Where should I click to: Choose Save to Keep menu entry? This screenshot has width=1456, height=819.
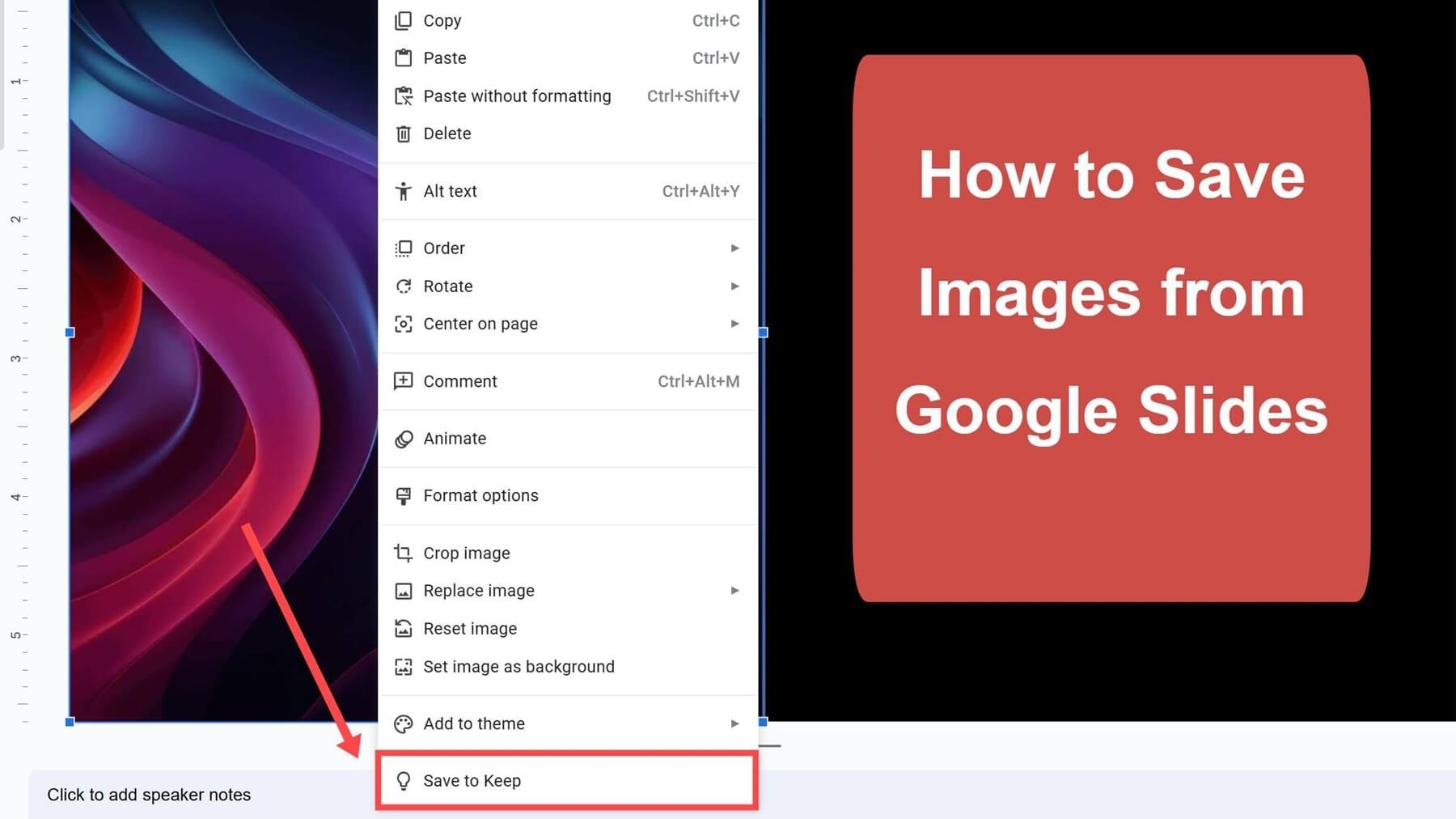[568, 781]
